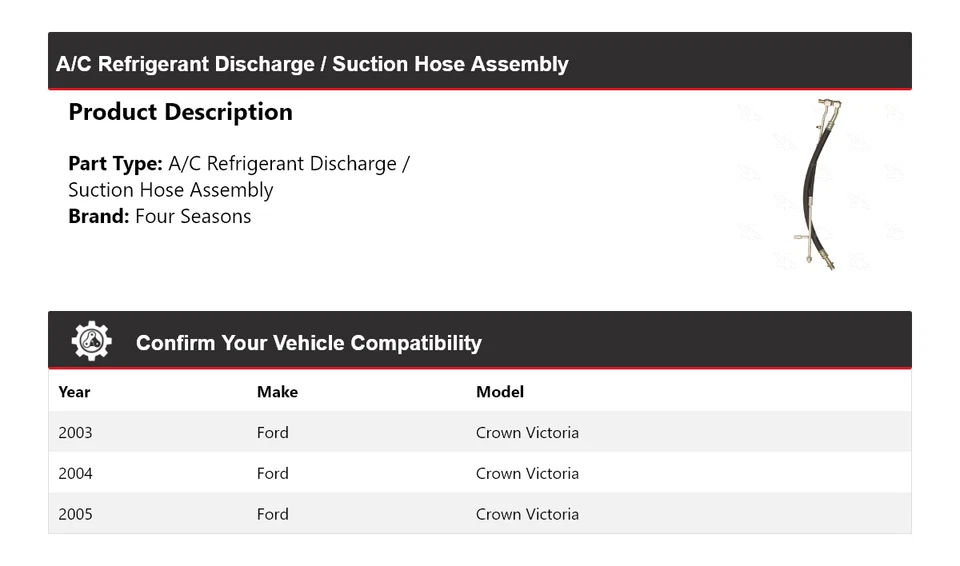
Task: Click Crown Victoria in the 2004 row
Action: [x=527, y=474]
